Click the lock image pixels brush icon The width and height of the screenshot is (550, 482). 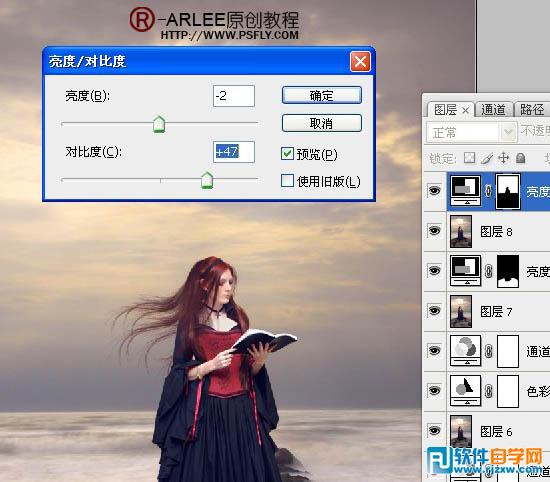pyautogui.click(x=486, y=159)
